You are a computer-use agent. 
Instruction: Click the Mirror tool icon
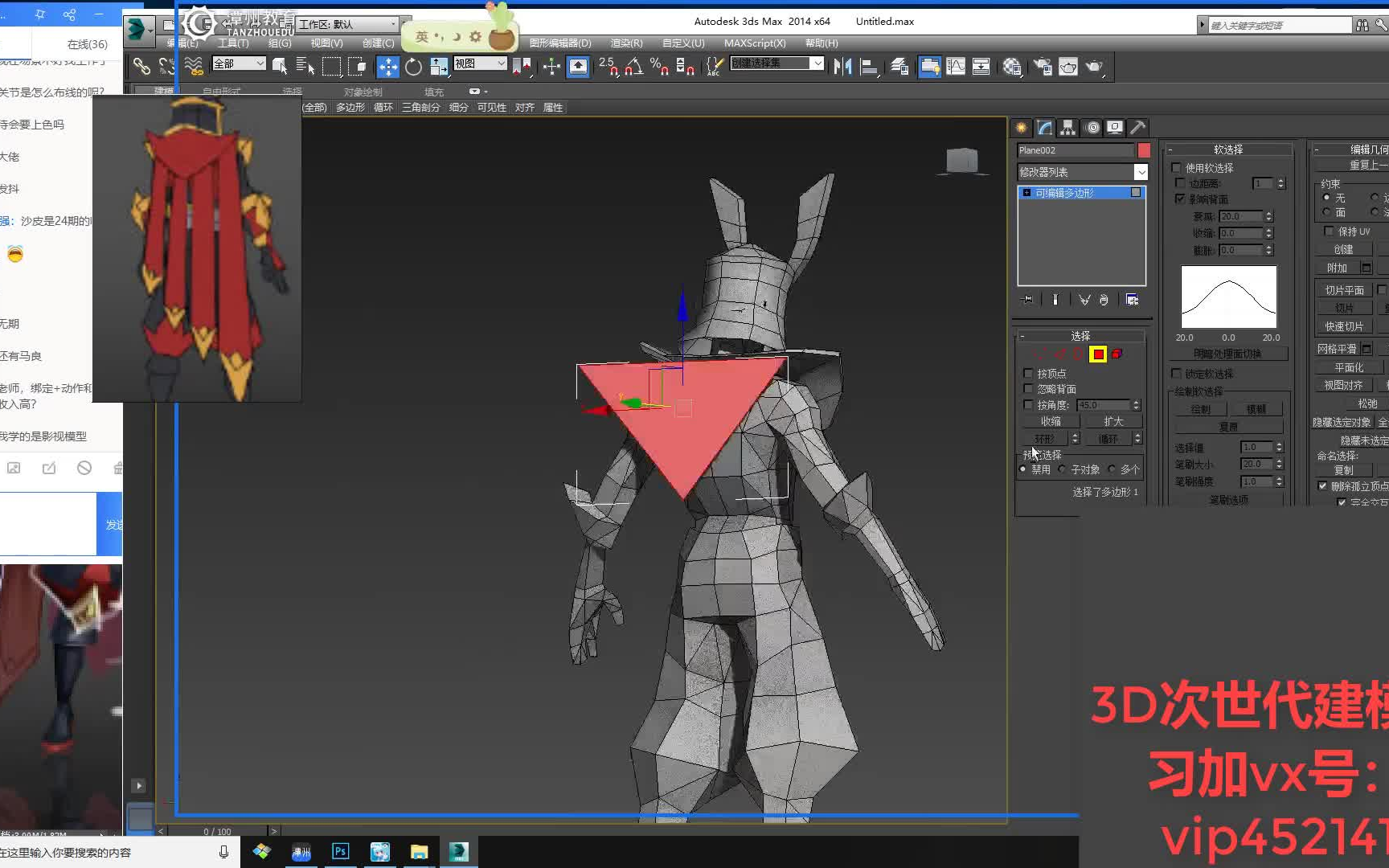(x=842, y=67)
